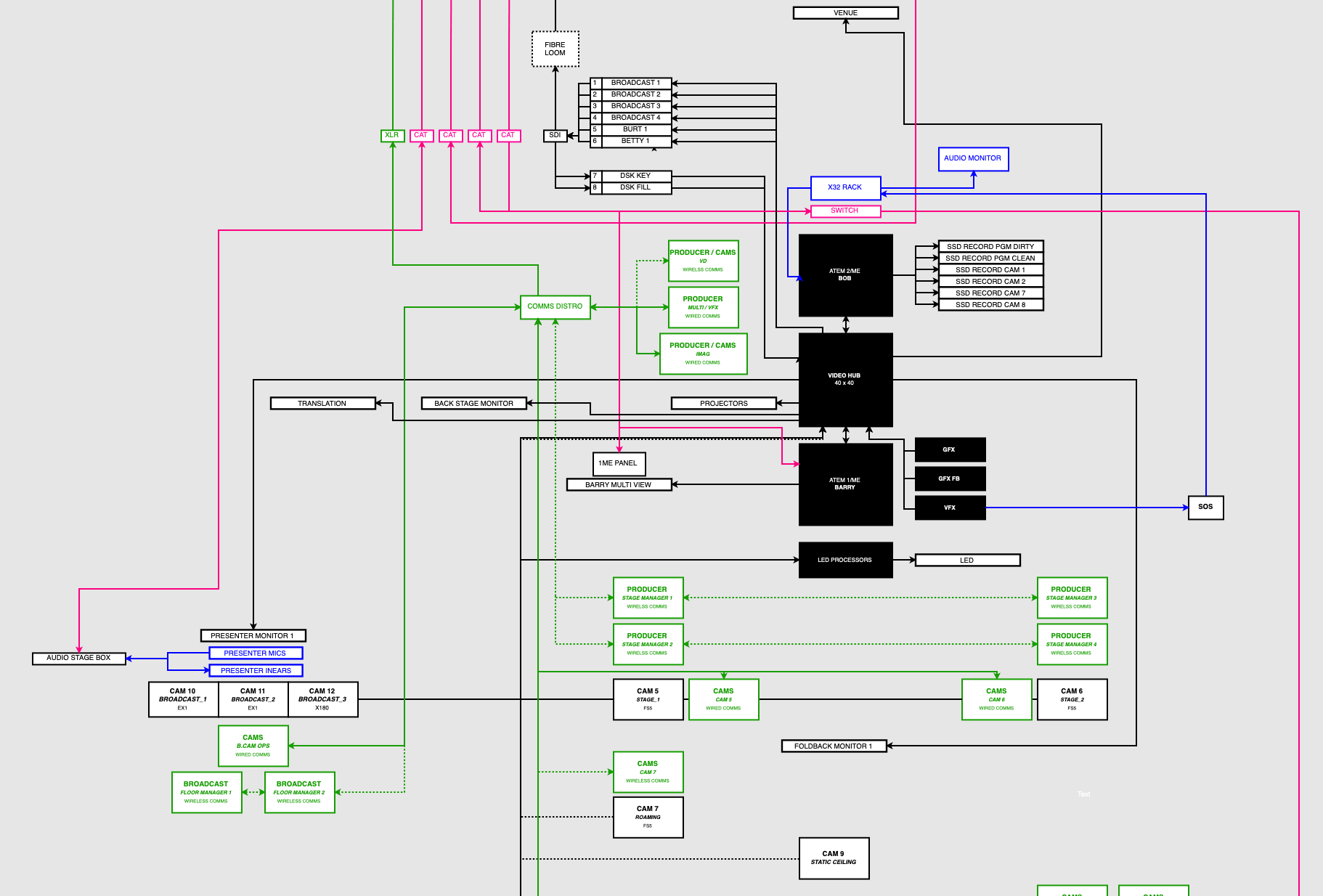This screenshot has width=1323, height=896.
Task: Select CAM 9 STATIC CEILING box
Action: [834, 858]
